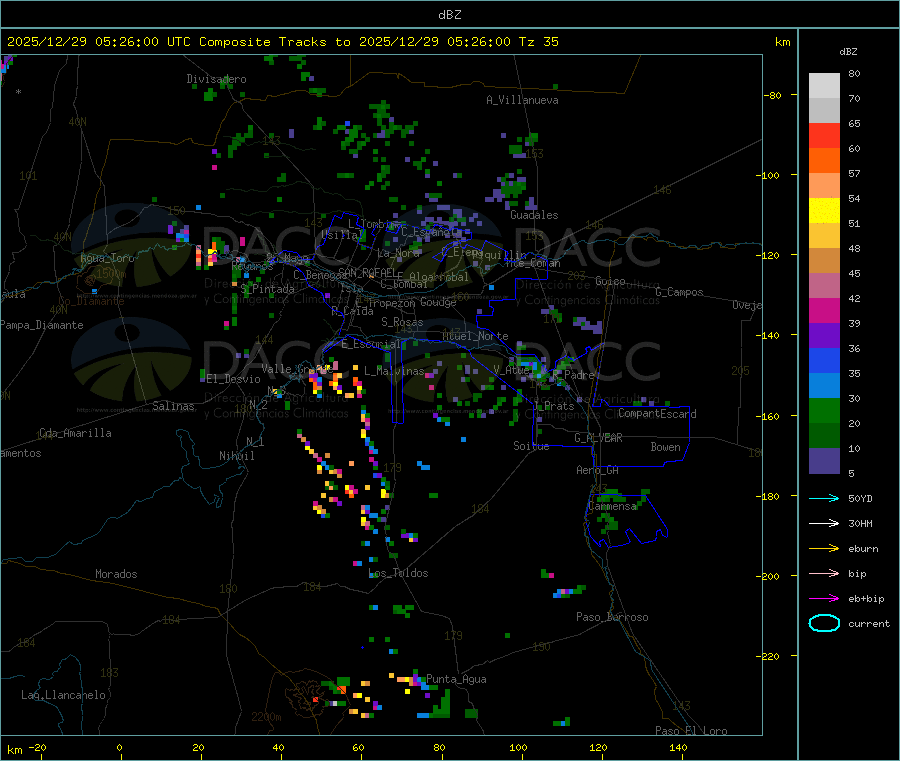Click the 60 dBZ red color swatch

(824, 135)
